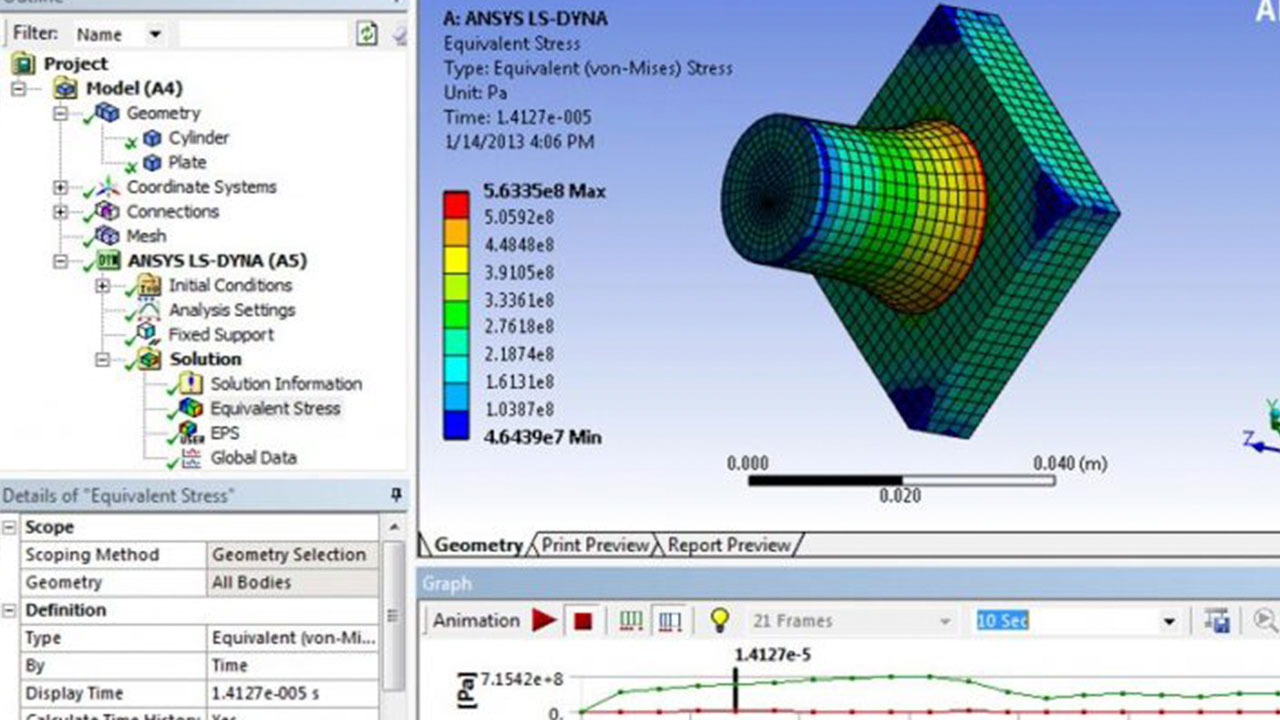Select the Mesh item in tree
The width and height of the screenshot is (1280, 720).
click(146, 236)
